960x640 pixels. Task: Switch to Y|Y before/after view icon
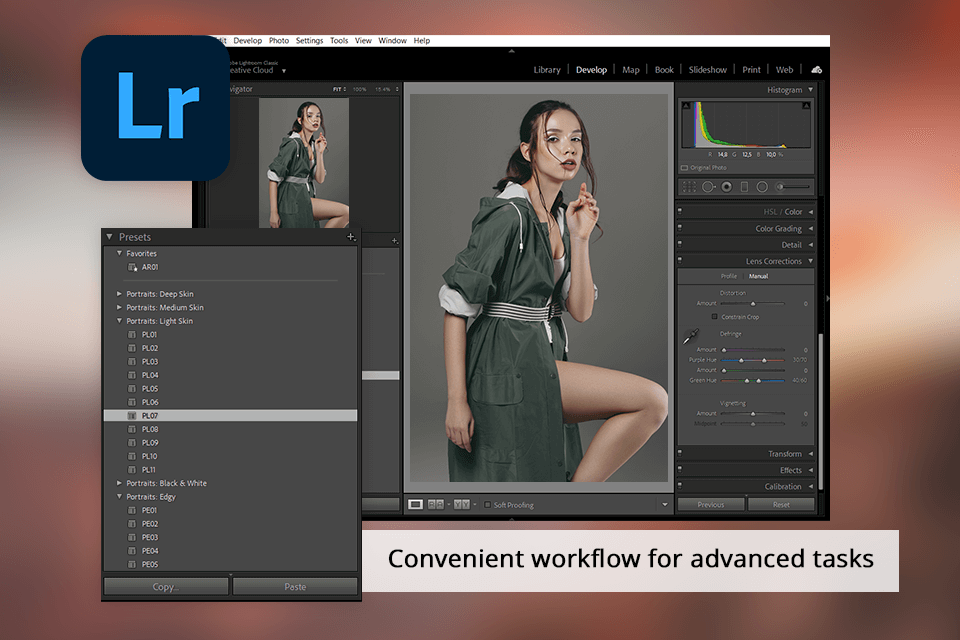click(x=462, y=505)
